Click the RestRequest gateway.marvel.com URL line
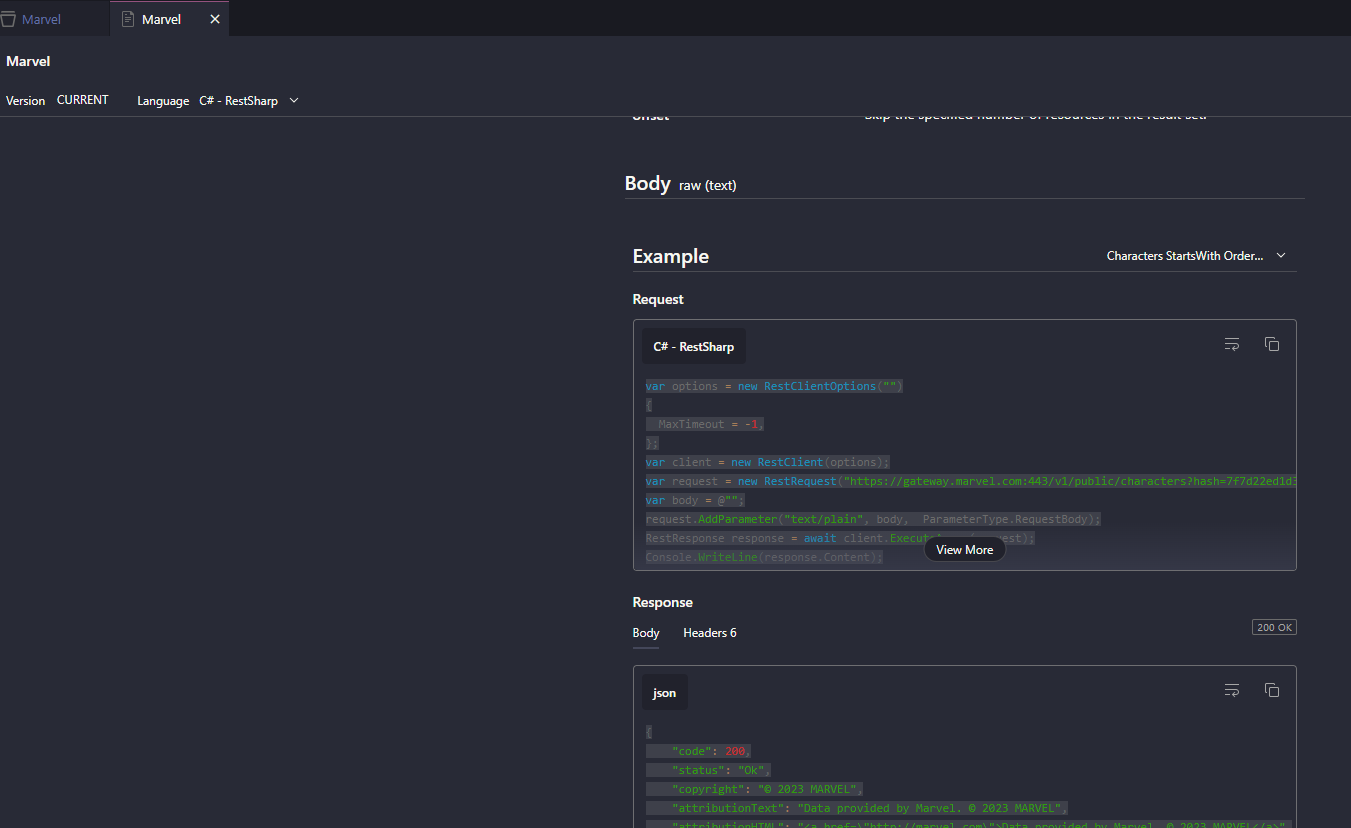Image resolution: width=1351 pixels, height=828 pixels. pos(971,481)
